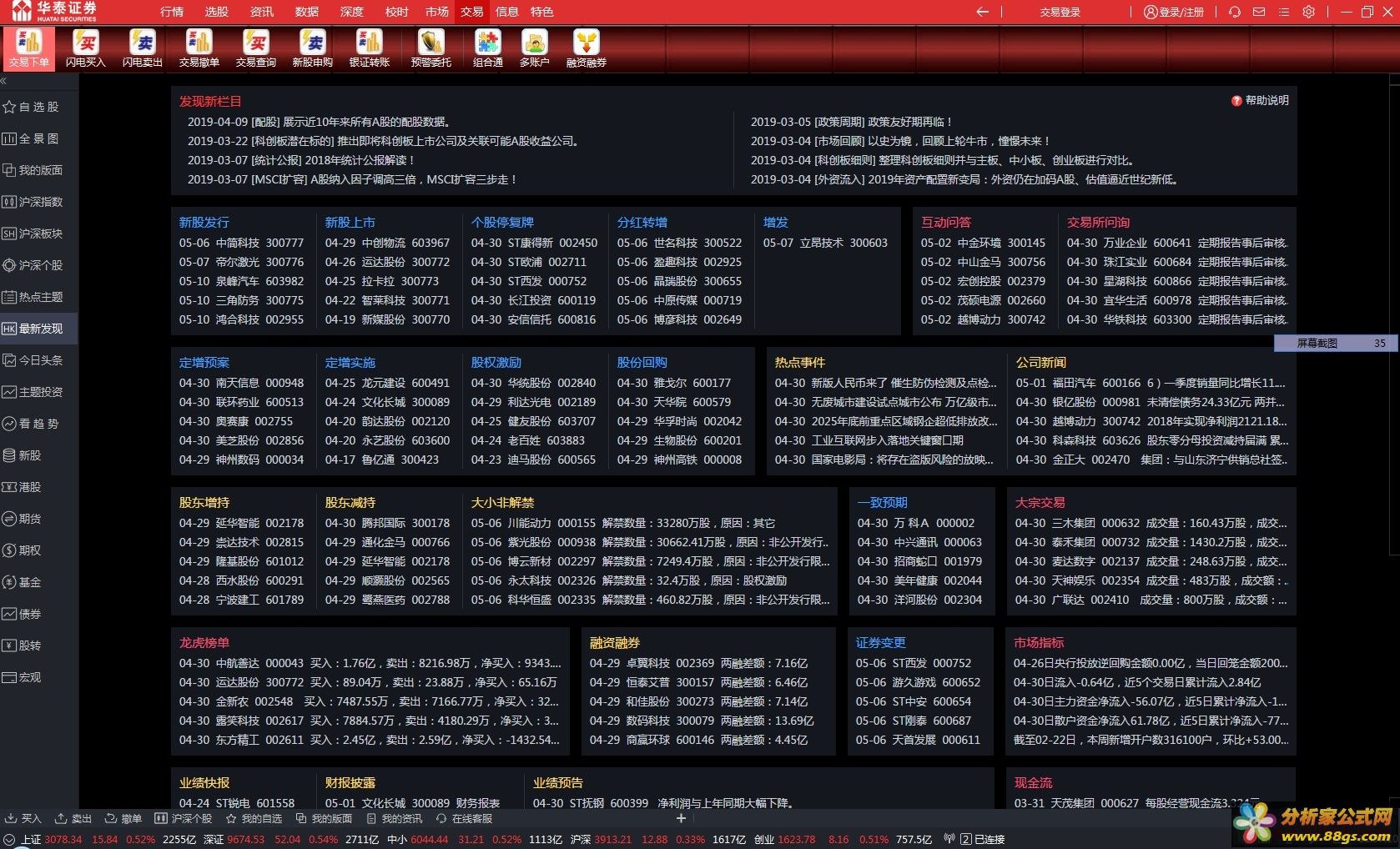
Task: Open the 数据 menu
Action: click(307, 12)
